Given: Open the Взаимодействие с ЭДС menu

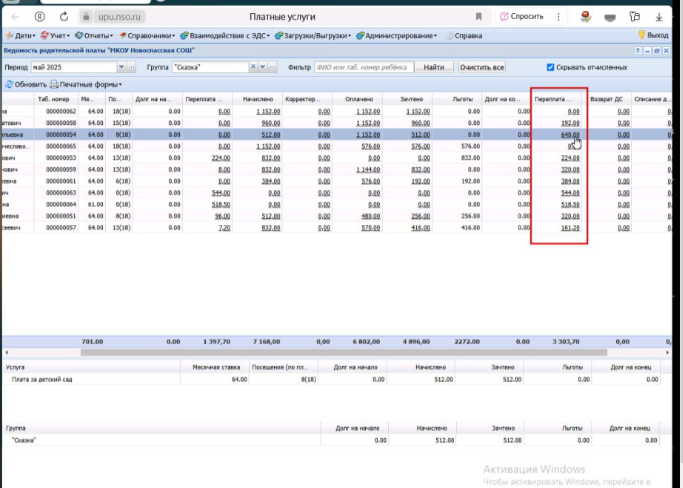Looking at the screenshot, I should (225, 36).
